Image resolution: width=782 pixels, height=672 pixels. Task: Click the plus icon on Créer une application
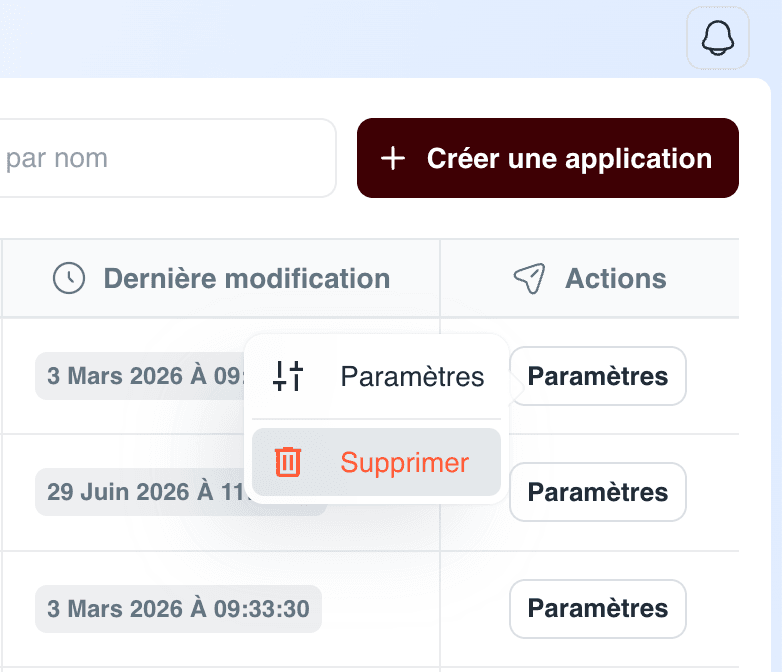coord(393,159)
